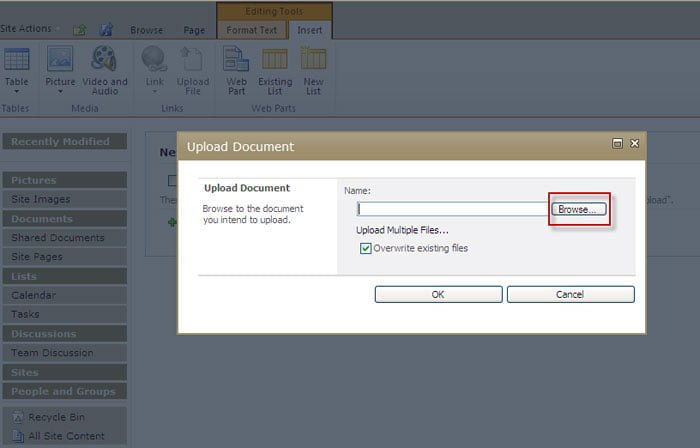The height and width of the screenshot is (448, 700).
Task: Focus the Name file path field
Action: point(453,209)
